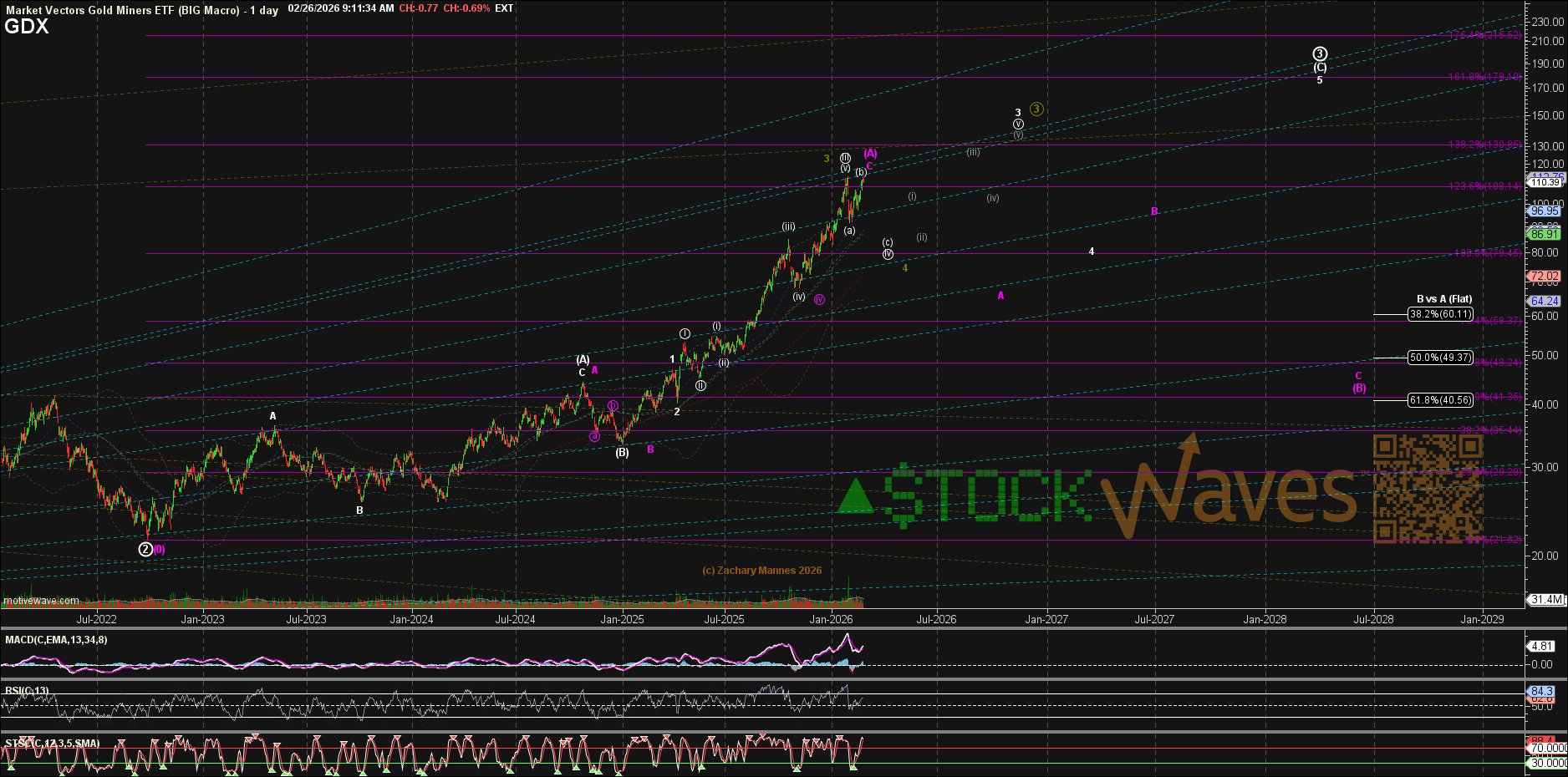The height and width of the screenshot is (777, 1568).
Task: Click the 61.8%(40.56) retracement label
Action: (x=1440, y=400)
